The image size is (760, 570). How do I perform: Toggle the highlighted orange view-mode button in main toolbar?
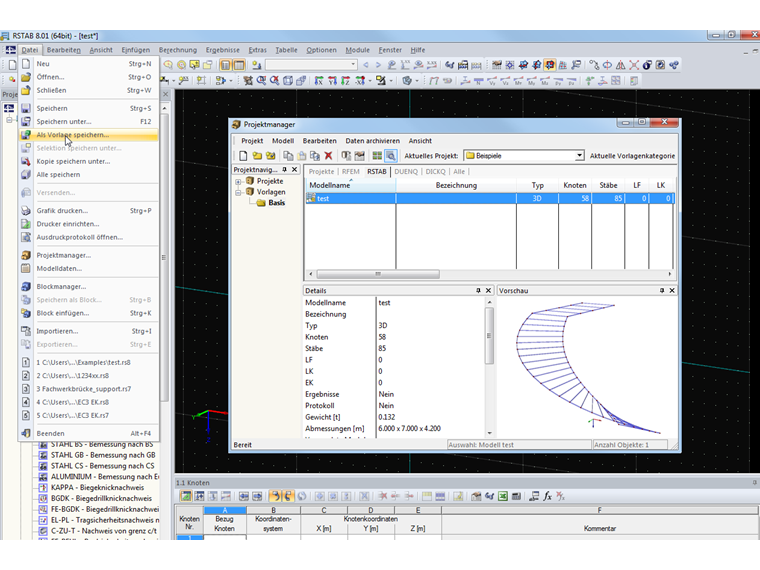click(x=550, y=64)
